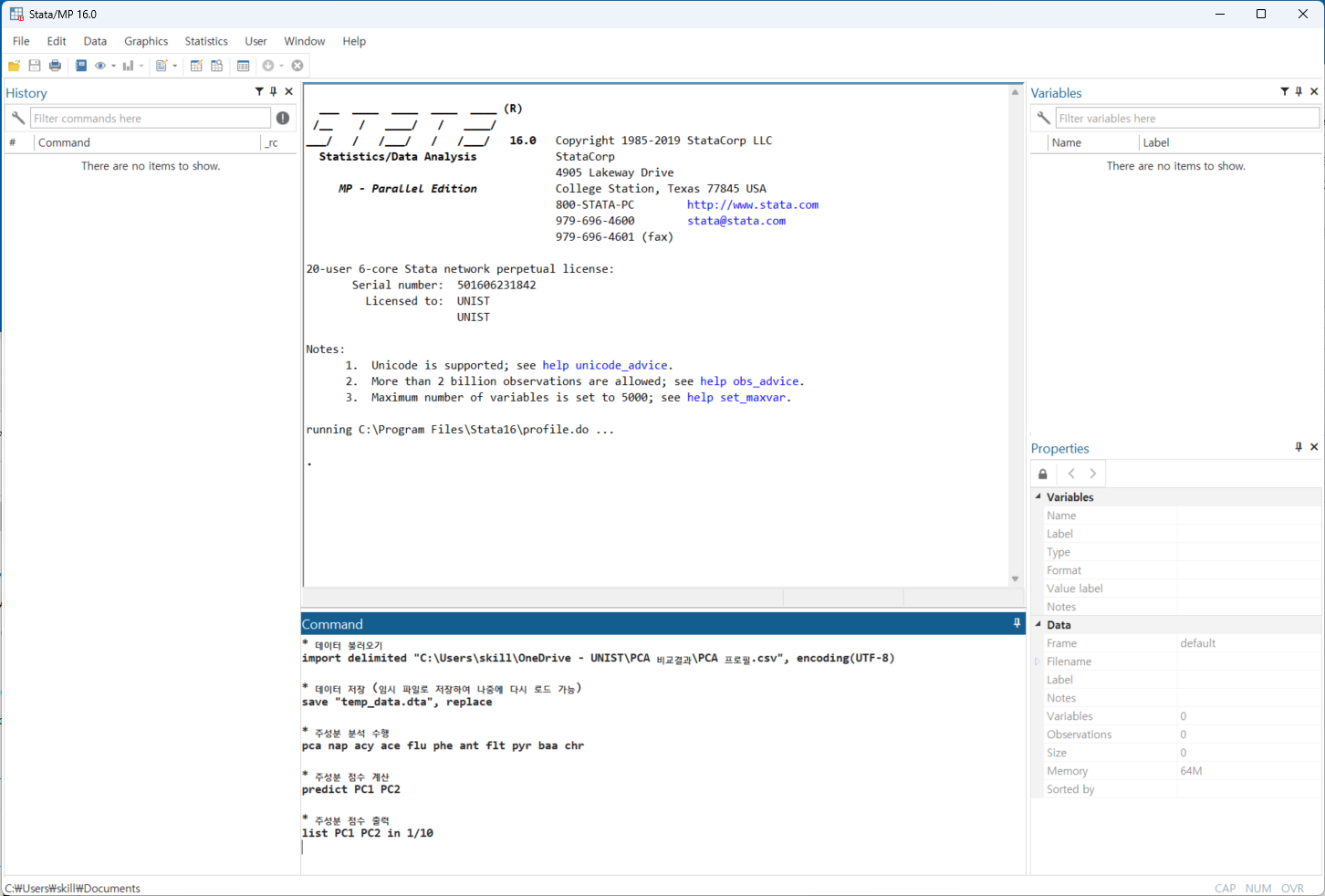
Task: Open the help obs_advice link
Action: (x=749, y=381)
